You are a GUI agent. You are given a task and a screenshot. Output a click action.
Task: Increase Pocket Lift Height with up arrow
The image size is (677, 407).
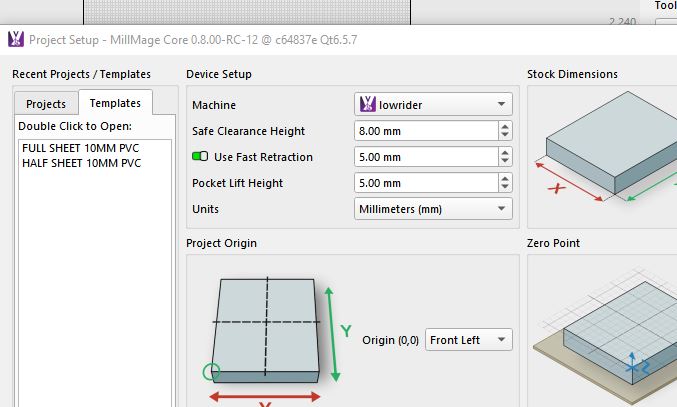505,178
